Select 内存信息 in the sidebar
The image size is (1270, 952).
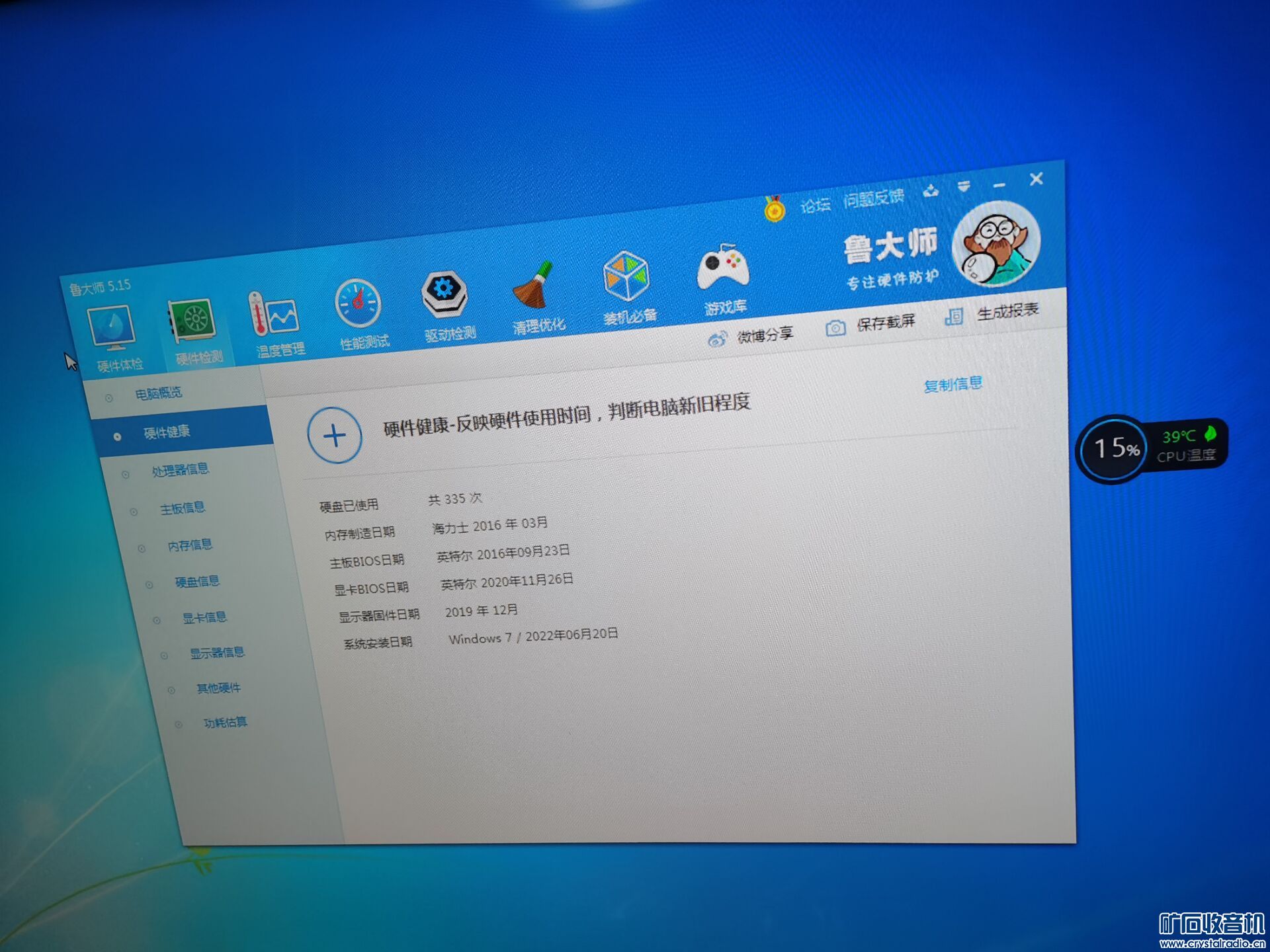point(189,545)
